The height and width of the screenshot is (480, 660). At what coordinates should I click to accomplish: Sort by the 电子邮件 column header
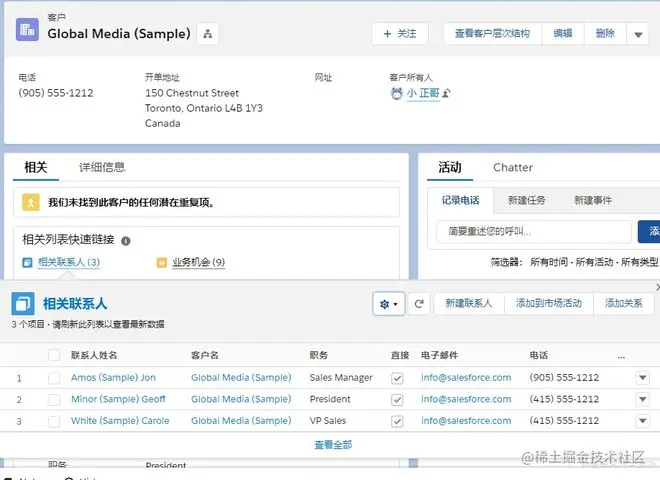coord(439,355)
